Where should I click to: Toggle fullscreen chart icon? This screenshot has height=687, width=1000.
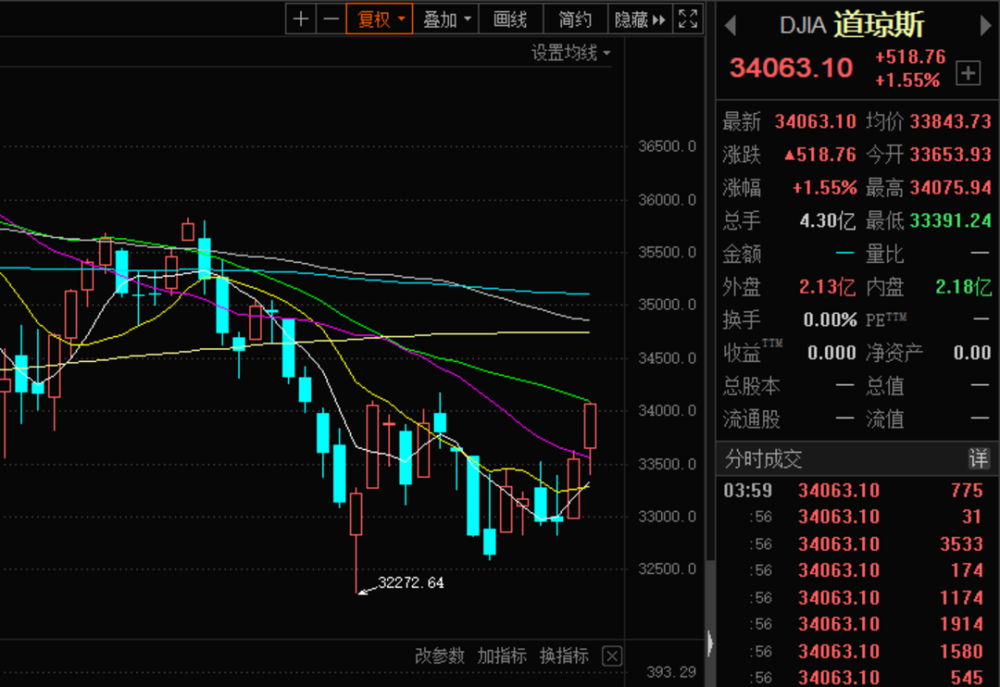point(688,19)
